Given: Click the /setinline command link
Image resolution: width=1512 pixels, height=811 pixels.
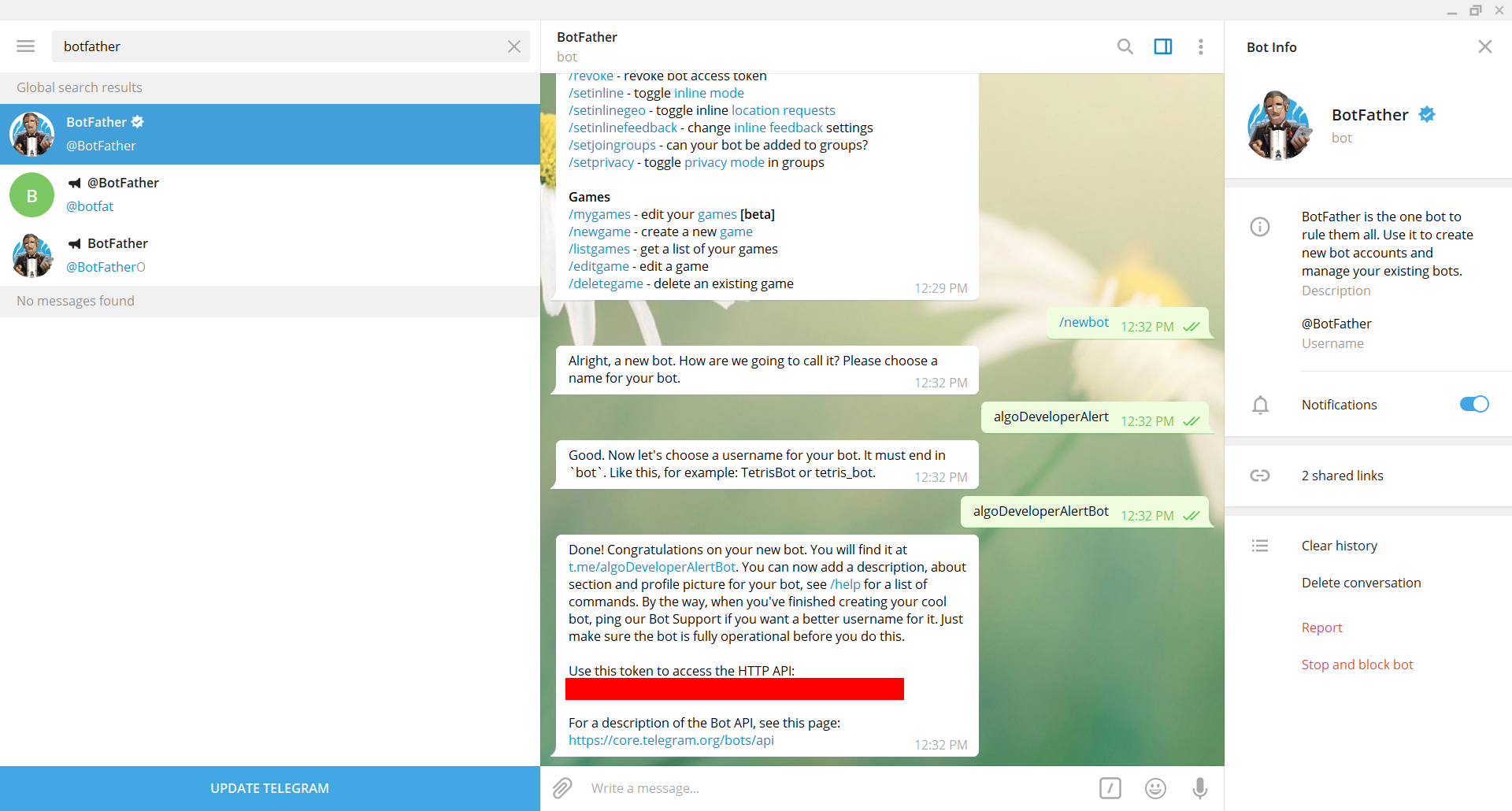Looking at the screenshot, I should (596, 93).
